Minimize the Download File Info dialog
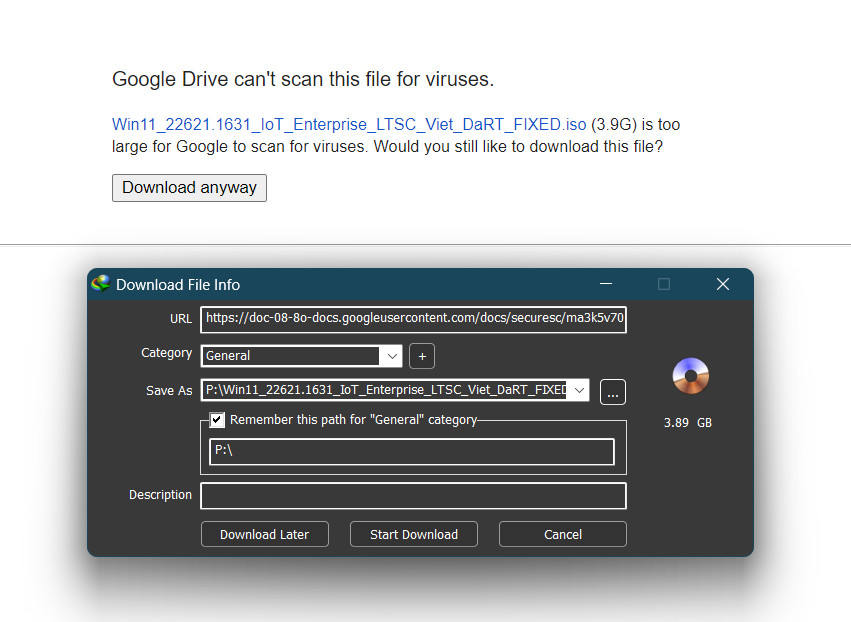 (x=606, y=284)
